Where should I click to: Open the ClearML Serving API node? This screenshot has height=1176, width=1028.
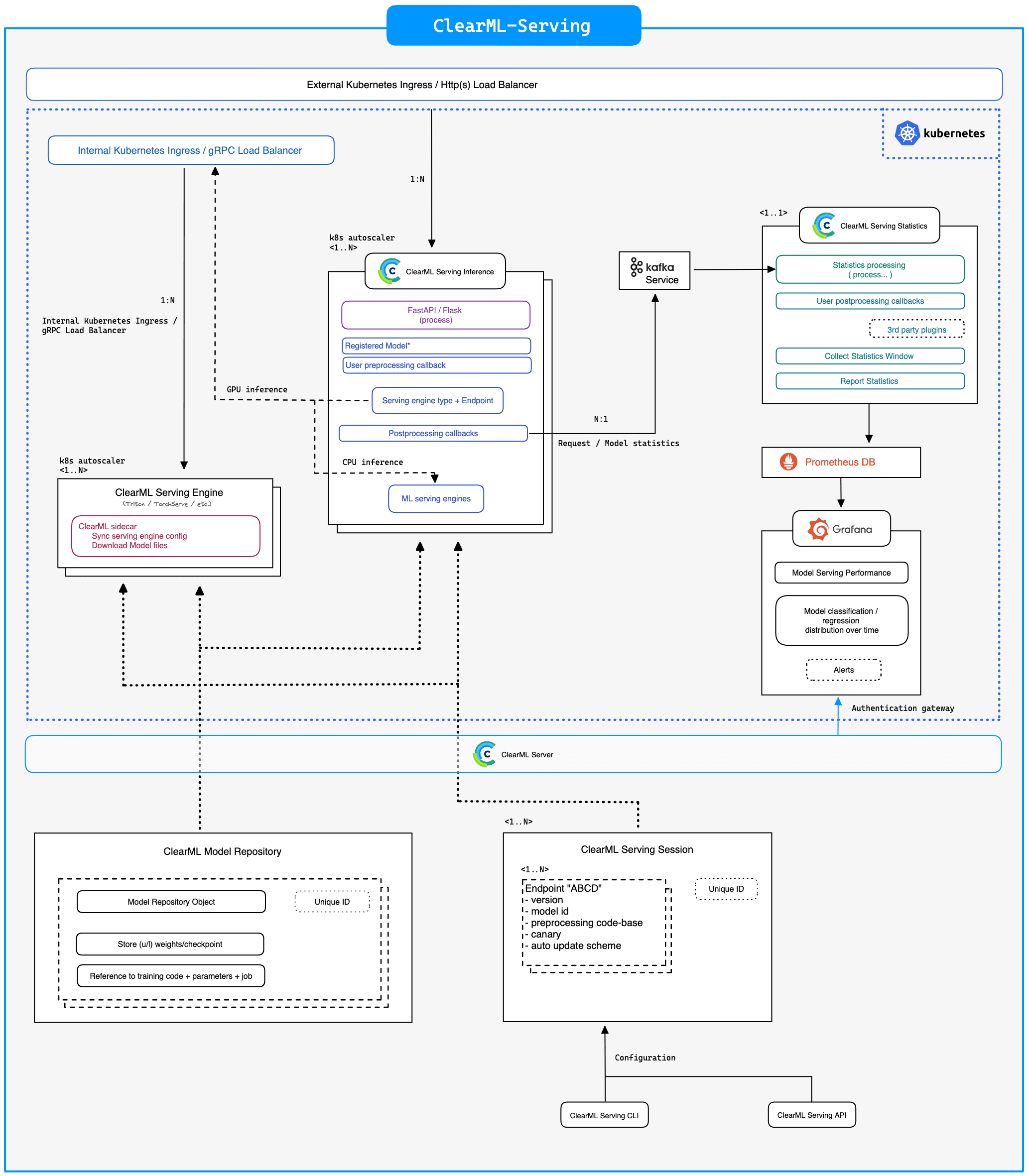(x=812, y=1114)
